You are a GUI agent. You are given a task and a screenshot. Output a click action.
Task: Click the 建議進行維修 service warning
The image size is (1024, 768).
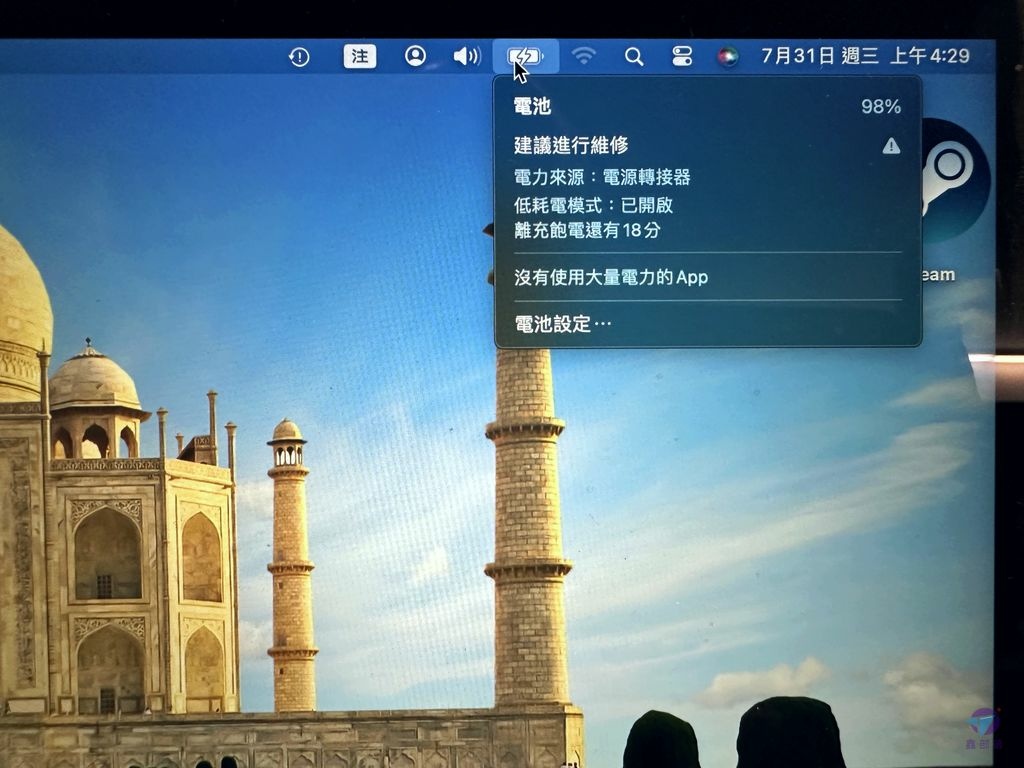click(571, 145)
